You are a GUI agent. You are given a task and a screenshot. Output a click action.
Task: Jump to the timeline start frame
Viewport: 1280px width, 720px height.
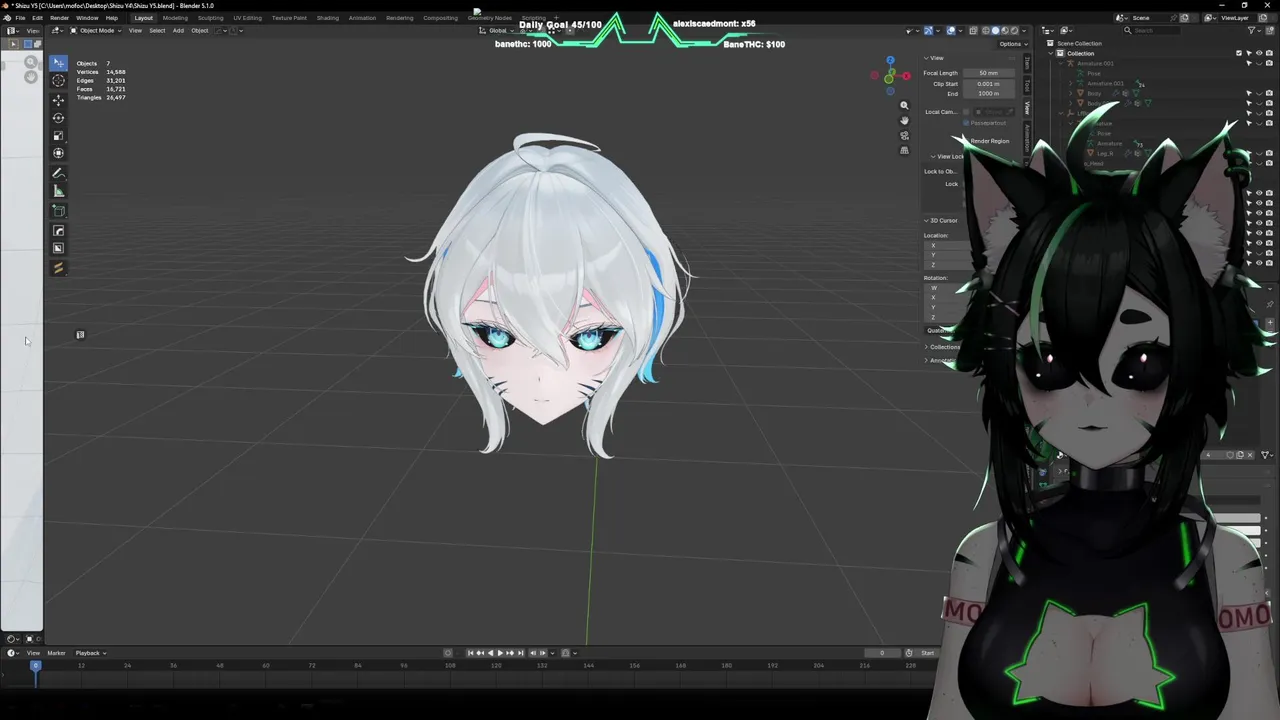tap(470, 653)
